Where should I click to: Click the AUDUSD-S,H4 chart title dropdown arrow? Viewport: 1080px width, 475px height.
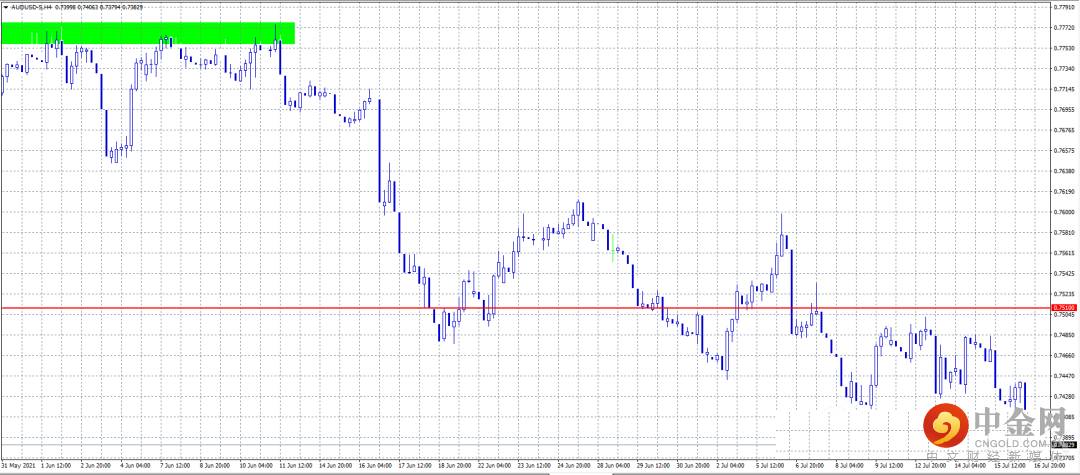[x=6, y=7]
